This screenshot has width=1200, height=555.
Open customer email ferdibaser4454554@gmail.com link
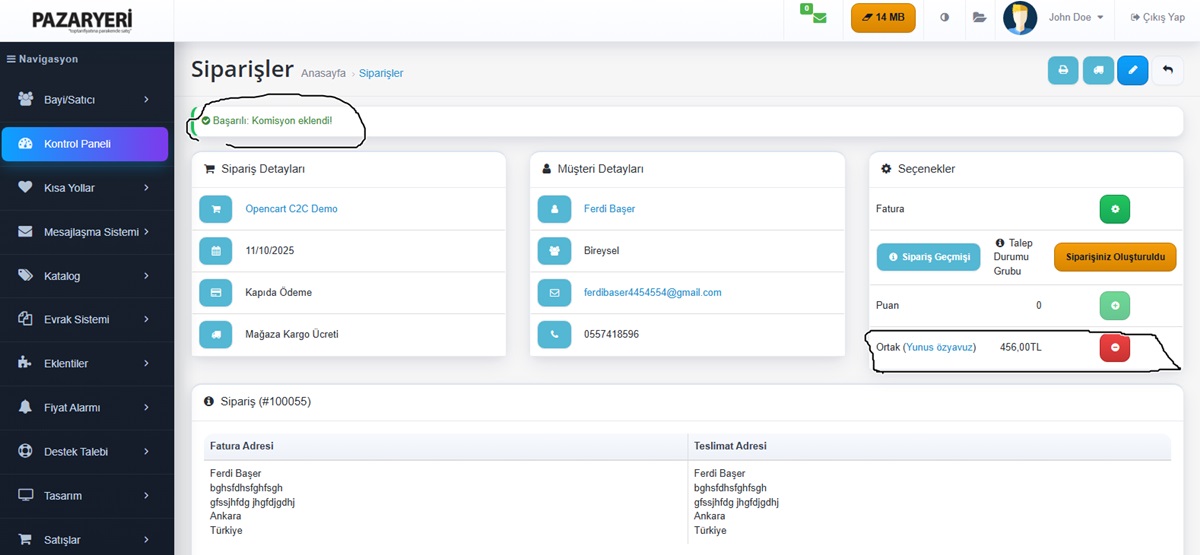(652, 293)
